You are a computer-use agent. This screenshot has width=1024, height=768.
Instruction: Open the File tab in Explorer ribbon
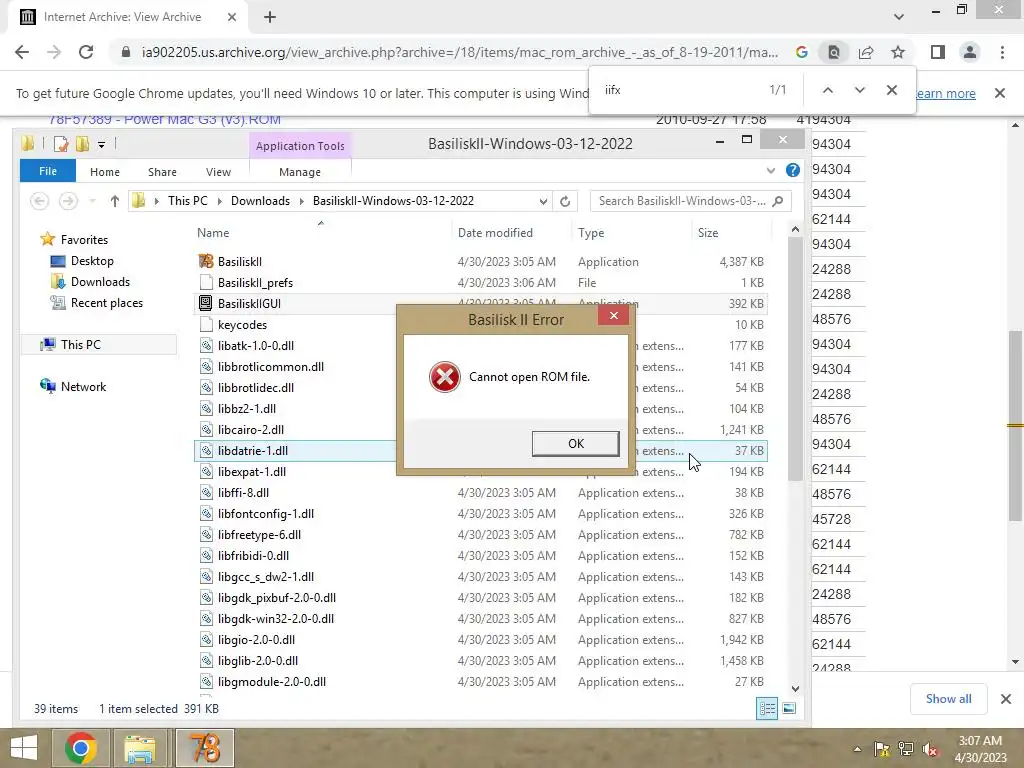coord(48,171)
